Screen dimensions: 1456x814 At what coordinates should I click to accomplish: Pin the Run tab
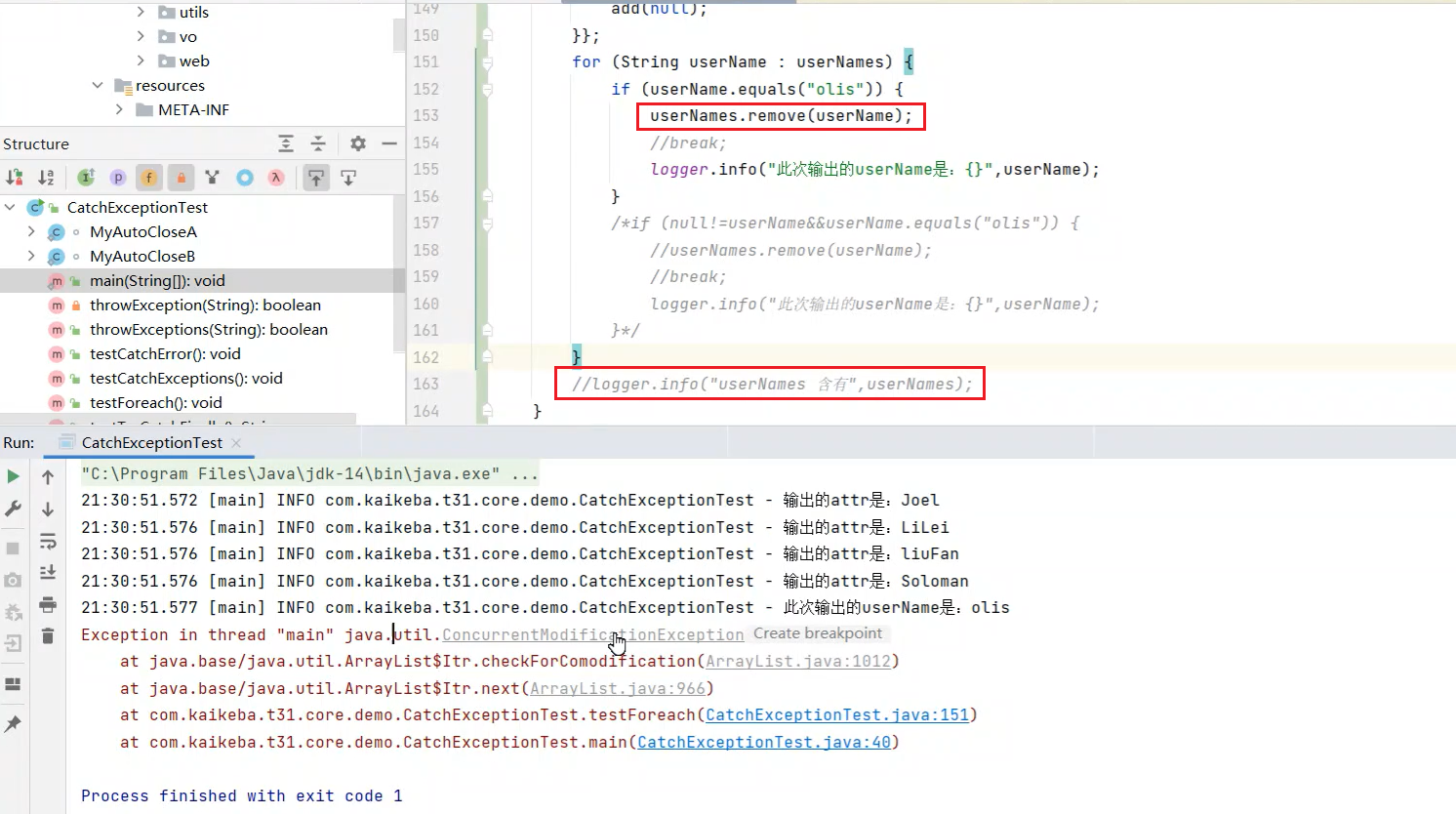tap(13, 724)
